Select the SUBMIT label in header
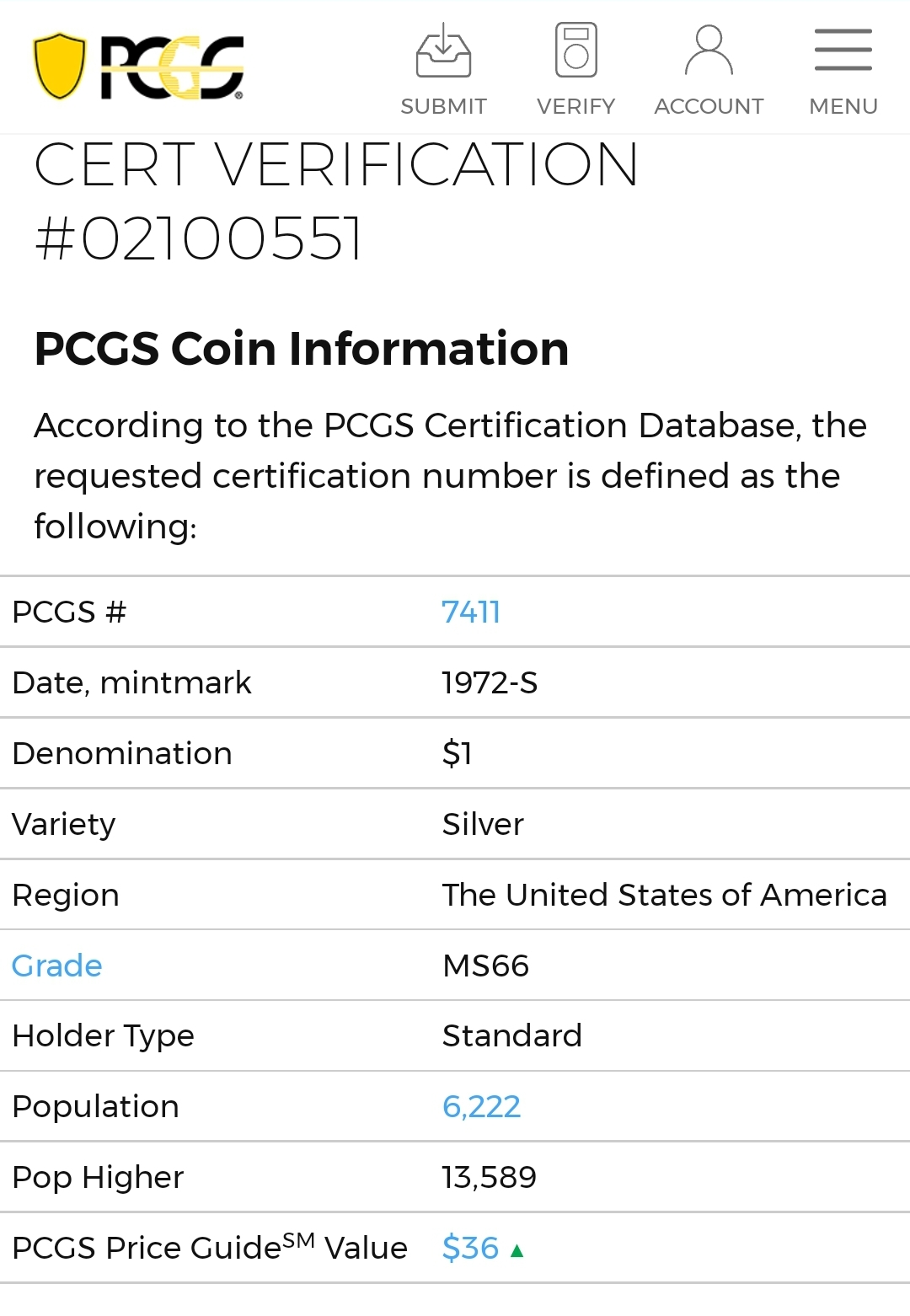This screenshot has width=910, height=1316. (x=444, y=106)
